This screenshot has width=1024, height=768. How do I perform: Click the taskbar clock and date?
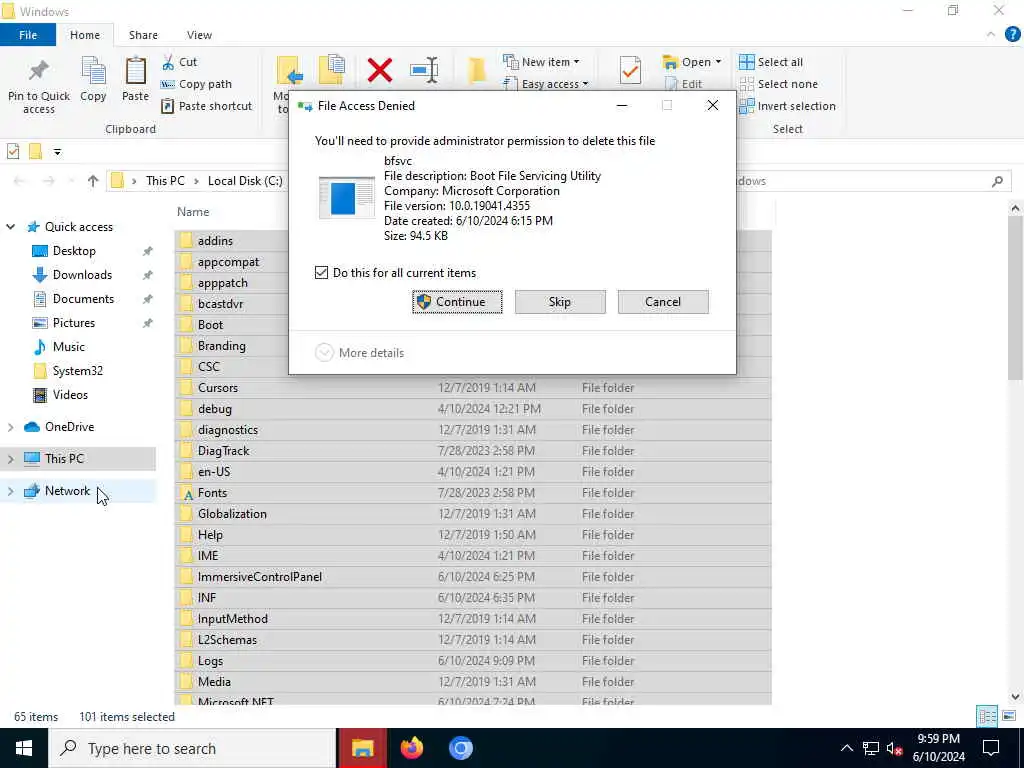click(938, 748)
